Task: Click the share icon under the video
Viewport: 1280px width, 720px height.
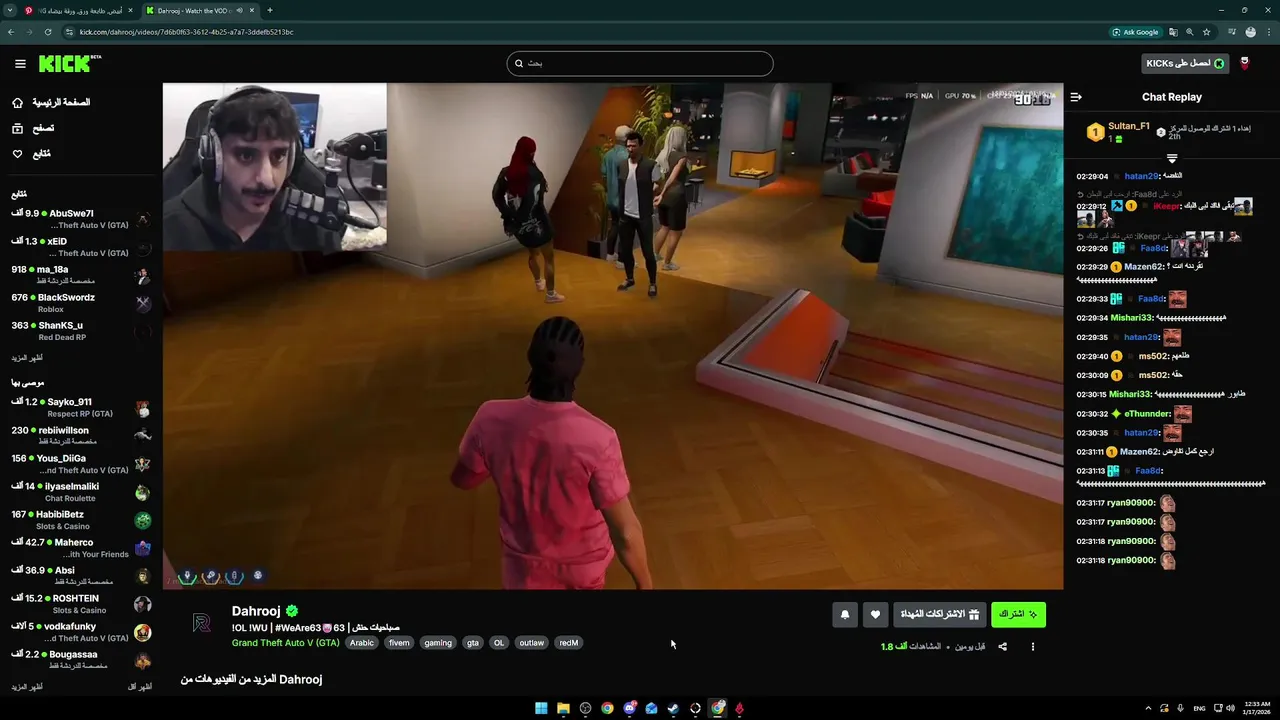Action: point(1002,647)
